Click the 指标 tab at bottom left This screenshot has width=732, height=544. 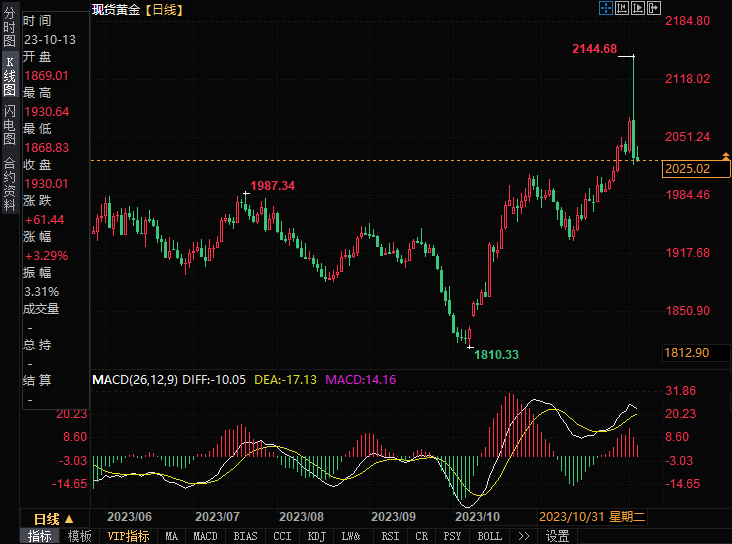tap(40, 536)
